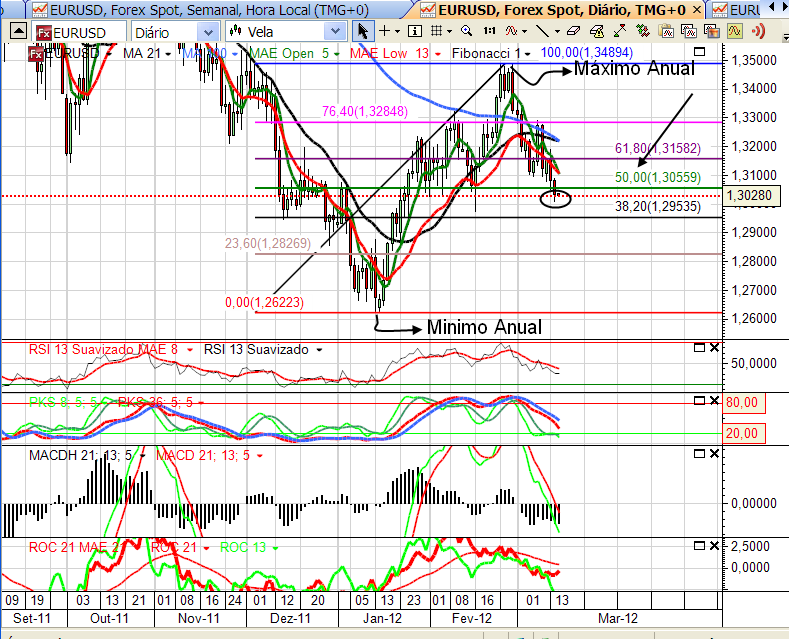Click the collapse toolbar up-arrow button
The width and height of the screenshot is (789, 639).
click(x=18, y=31)
